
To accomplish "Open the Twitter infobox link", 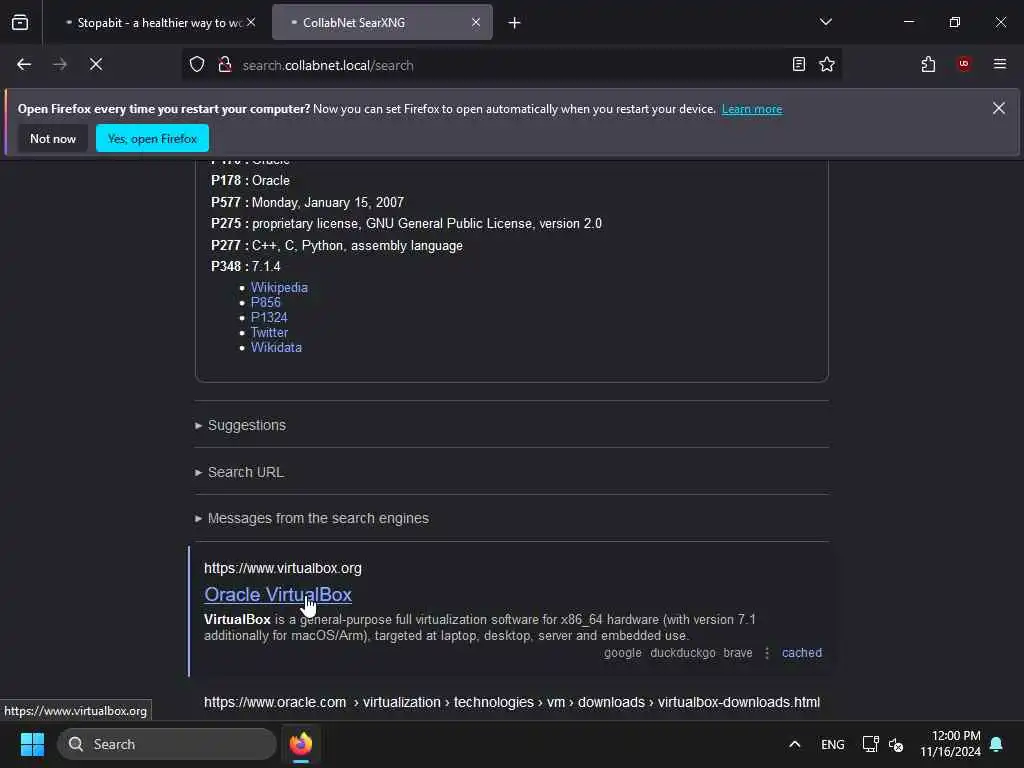I will coord(269,332).
